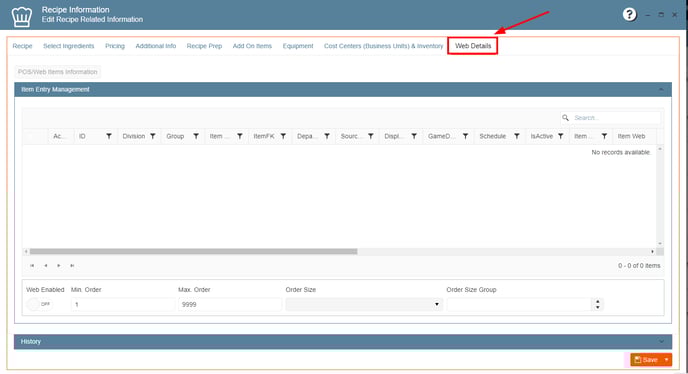Click the grid vertical scroll down arrow
This screenshot has height=374, width=688.
tap(659, 244)
